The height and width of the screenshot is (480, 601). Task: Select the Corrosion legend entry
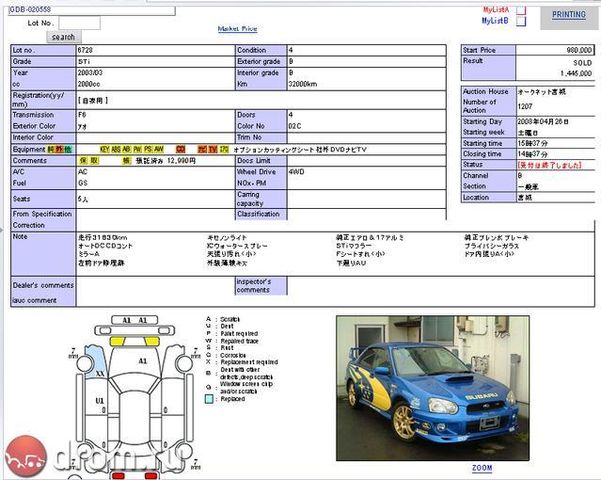tap(233, 355)
